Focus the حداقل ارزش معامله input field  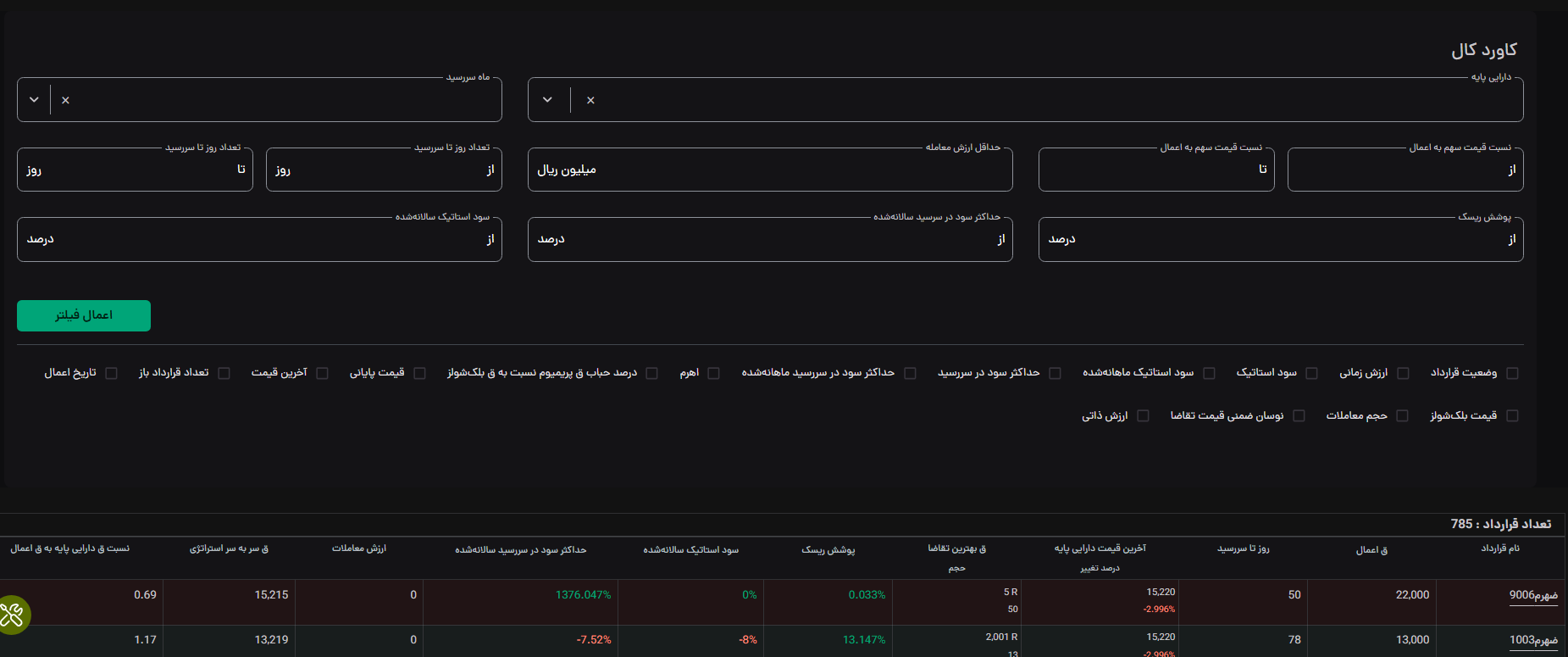click(770, 170)
